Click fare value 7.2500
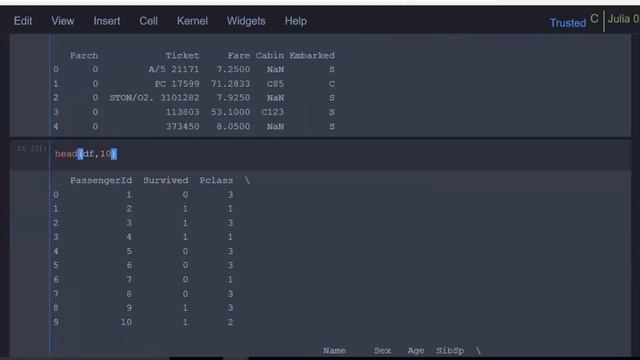 233,69
